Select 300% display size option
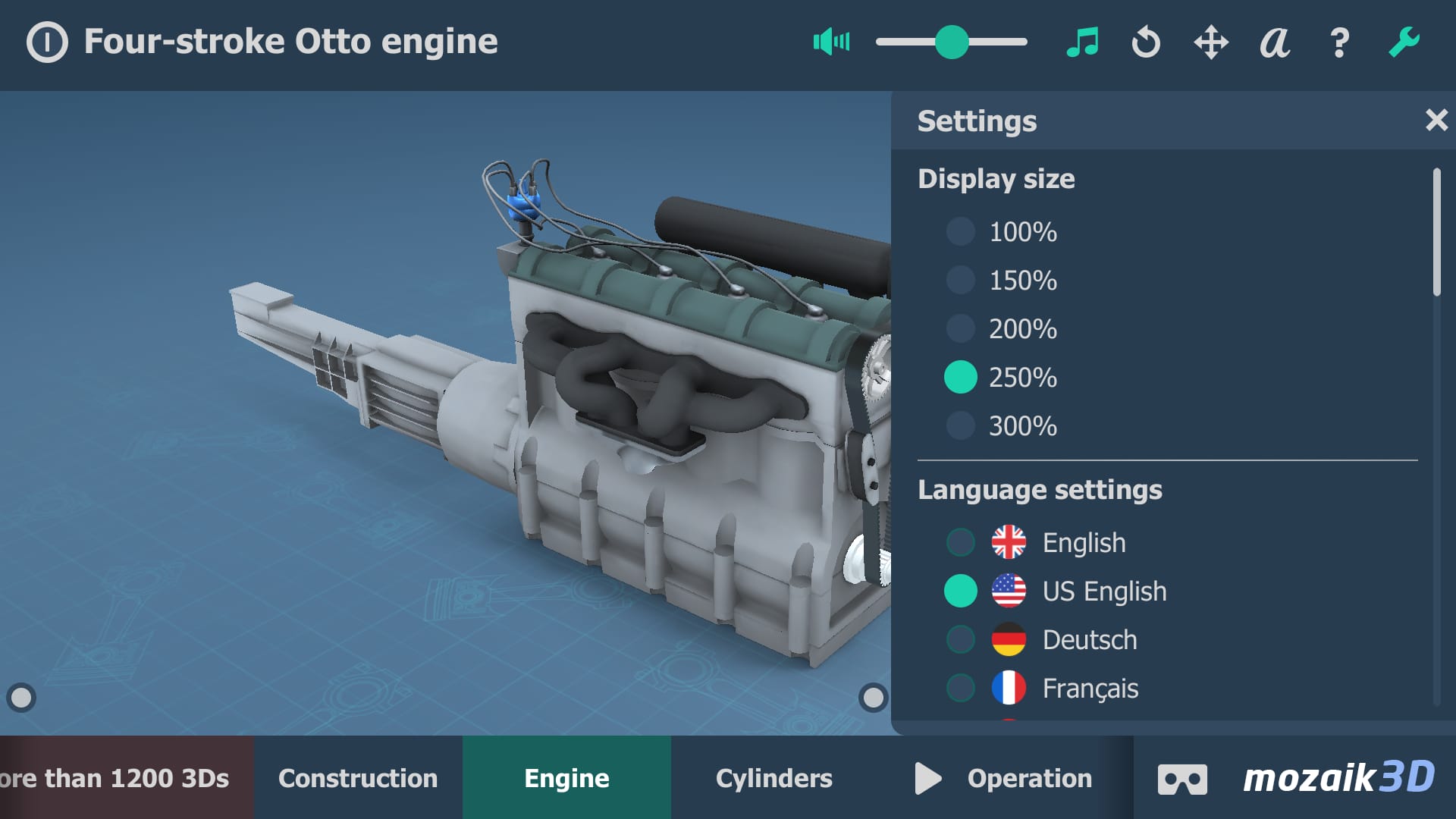Screen dimensions: 1456x819 coord(960,425)
